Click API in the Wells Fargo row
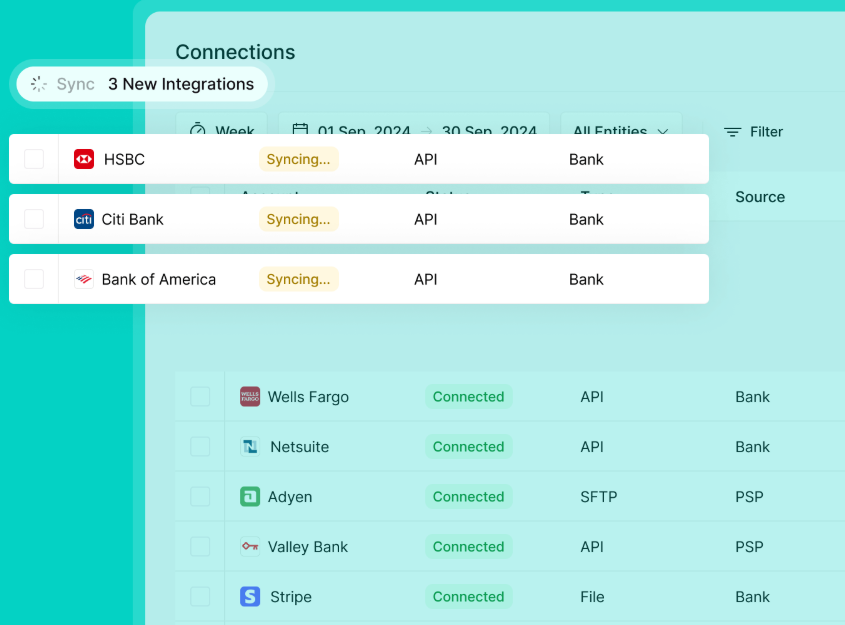 click(x=592, y=397)
